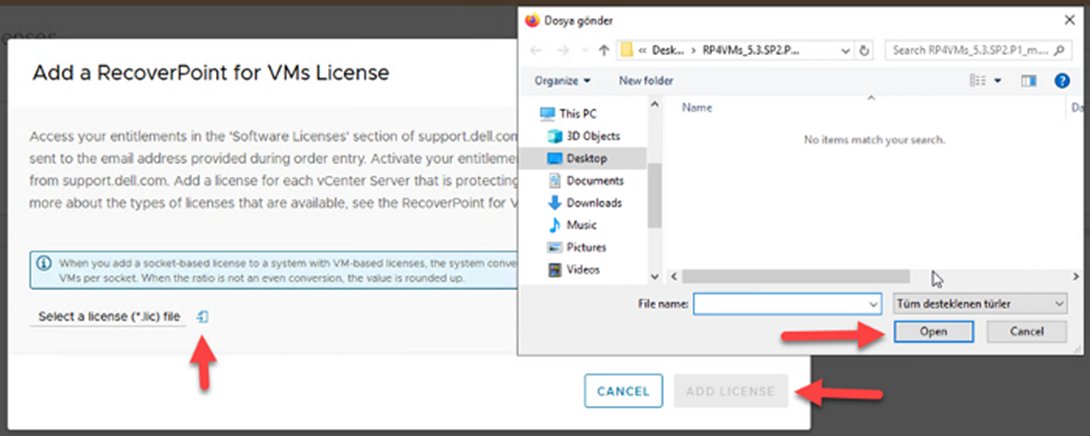The width and height of the screenshot is (1090, 436).
Task: Click Cancel in the file dialog
Action: [x=1027, y=332]
